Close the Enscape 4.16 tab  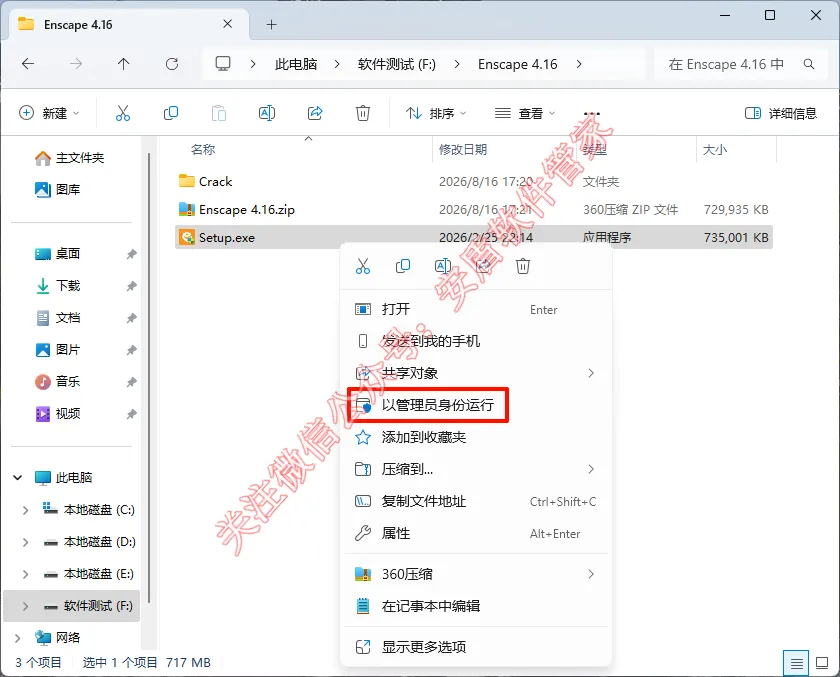pos(228,24)
